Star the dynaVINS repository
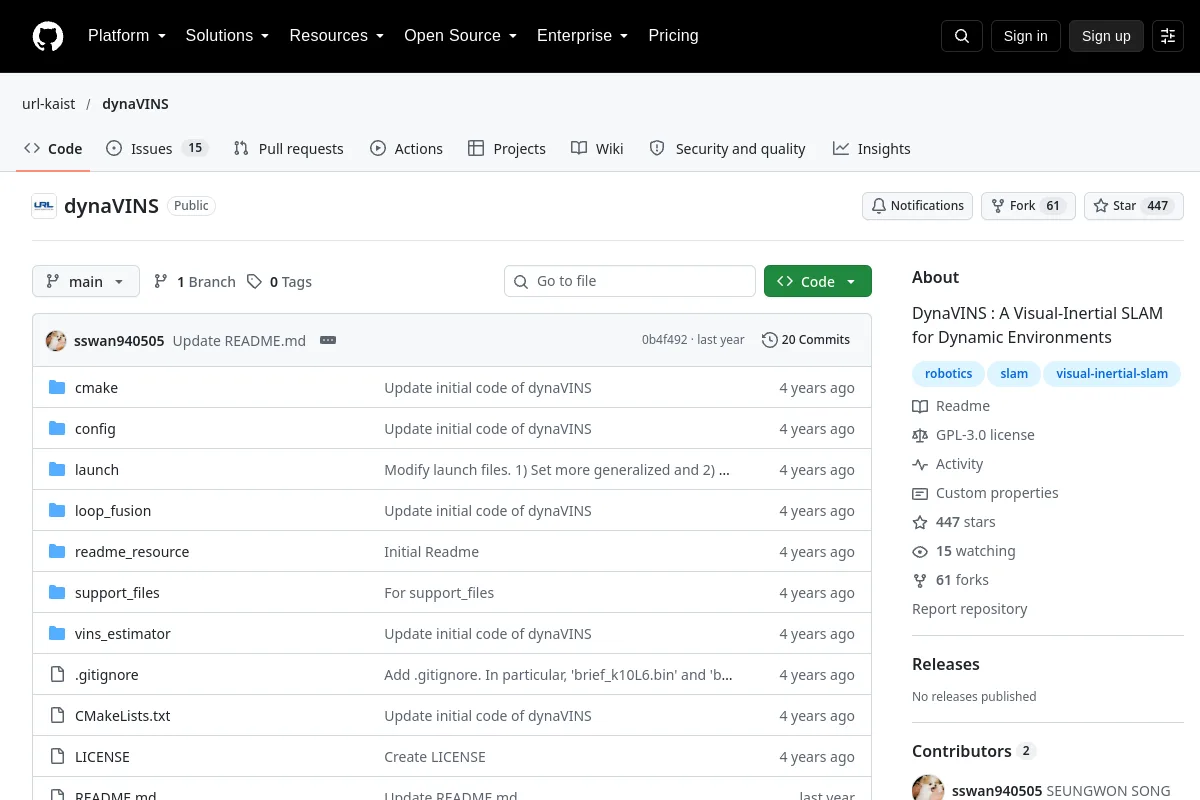Screen dimensions: 1200x800 pyautogui.click(x=1134, y=206)
